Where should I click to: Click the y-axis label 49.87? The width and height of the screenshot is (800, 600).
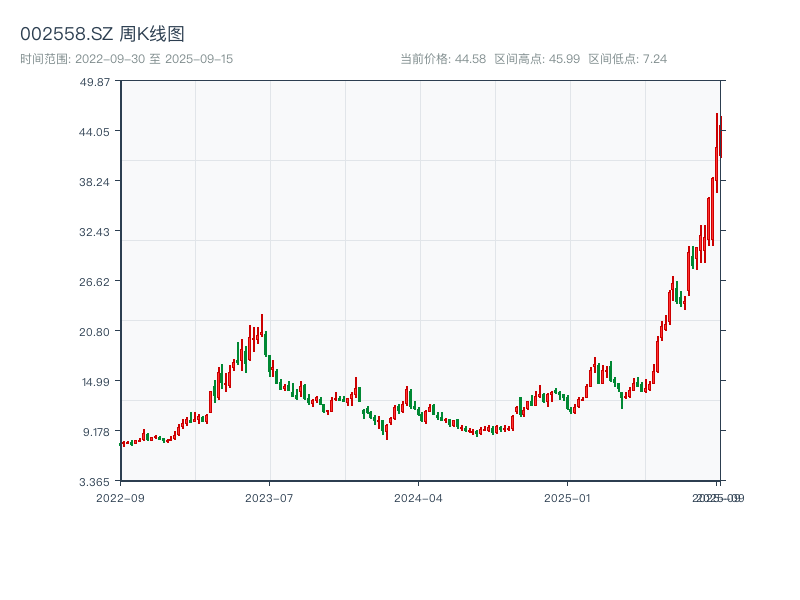[94, 82]
